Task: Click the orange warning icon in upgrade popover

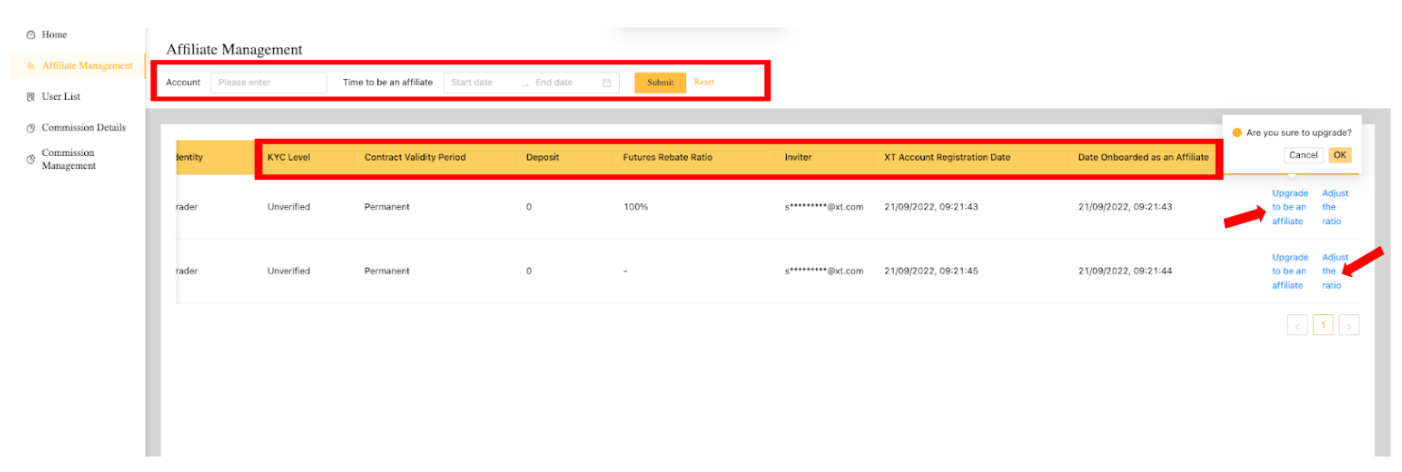Action: click(1237, 132)
